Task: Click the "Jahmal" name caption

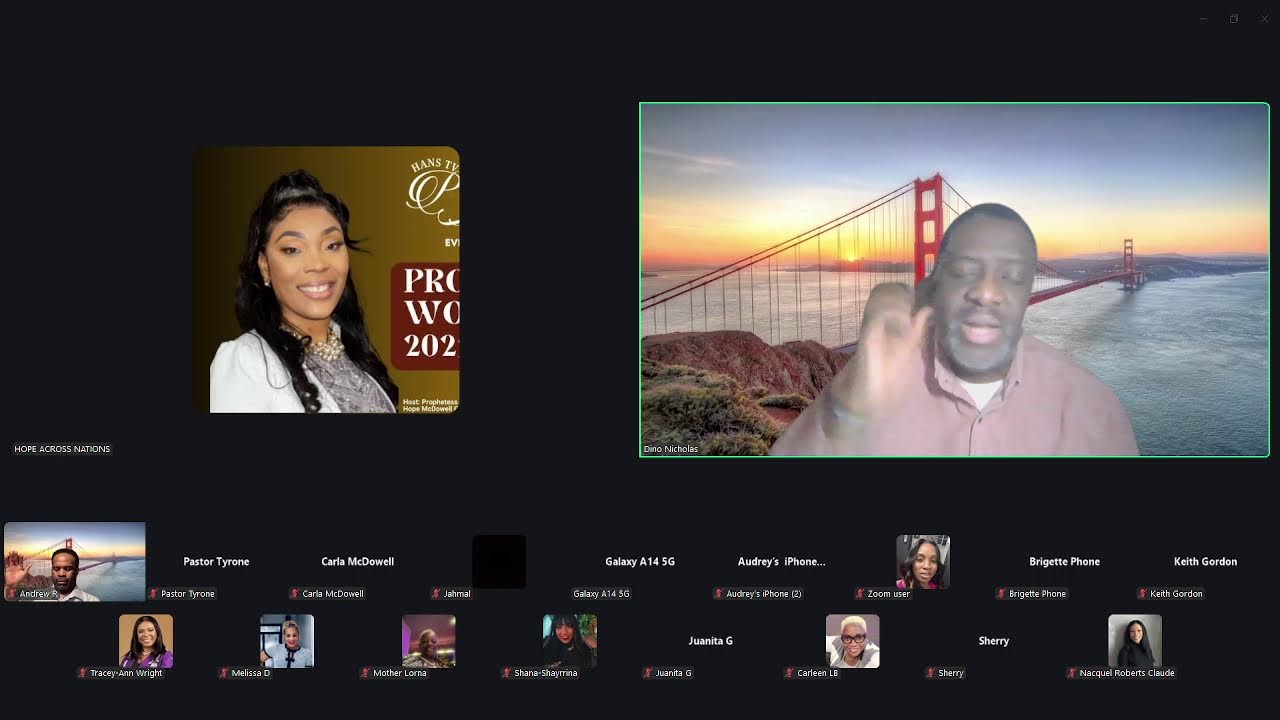Action: pos(457,594)
